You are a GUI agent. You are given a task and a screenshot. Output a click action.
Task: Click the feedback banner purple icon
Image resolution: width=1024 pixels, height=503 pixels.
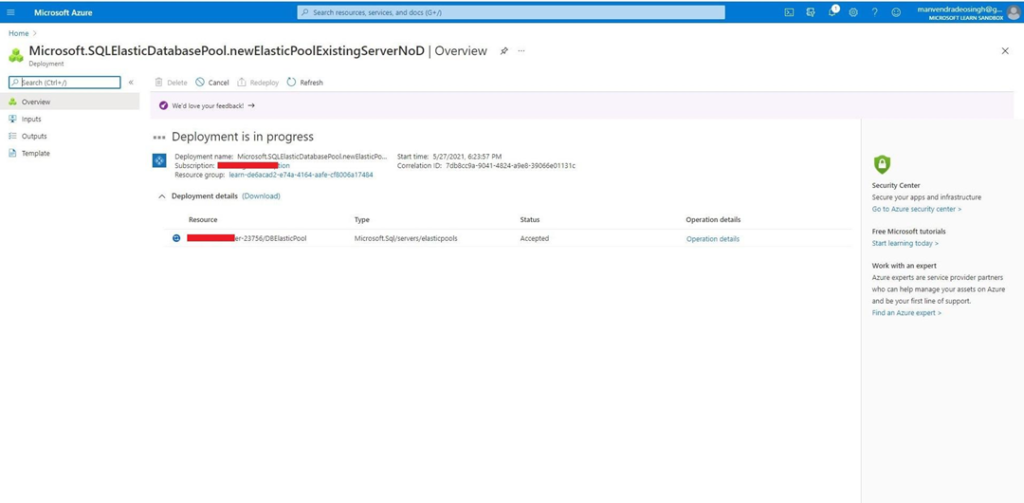[x=164, y=105]
